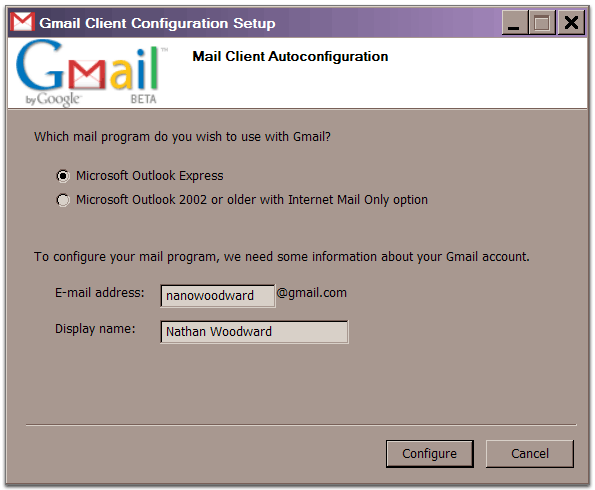595x490 pixels.
Task: Click the E-mail address field containing nanowoodward
Action: pos(218,296)
